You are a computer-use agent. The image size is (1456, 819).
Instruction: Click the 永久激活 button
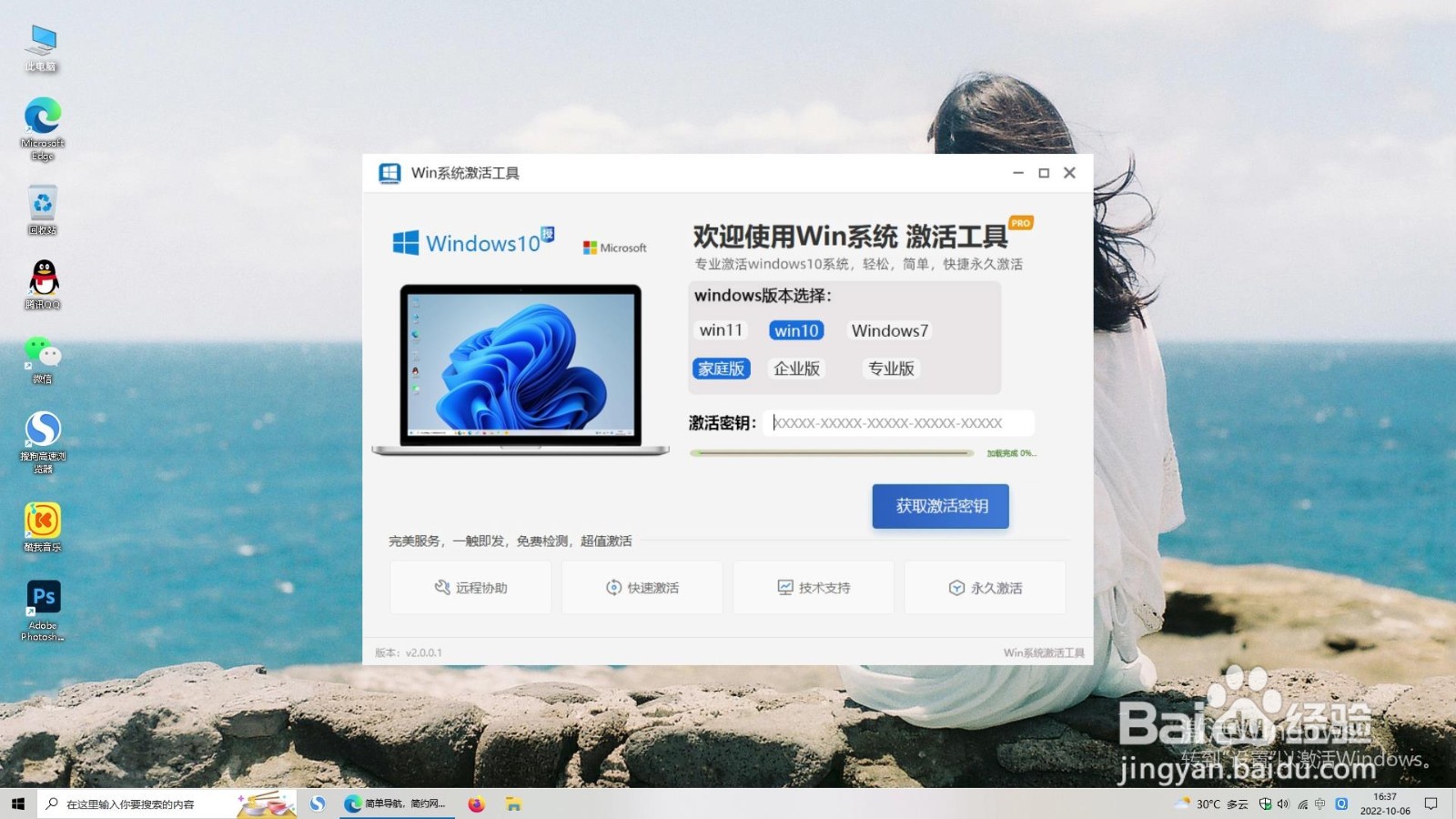(986, 588)
